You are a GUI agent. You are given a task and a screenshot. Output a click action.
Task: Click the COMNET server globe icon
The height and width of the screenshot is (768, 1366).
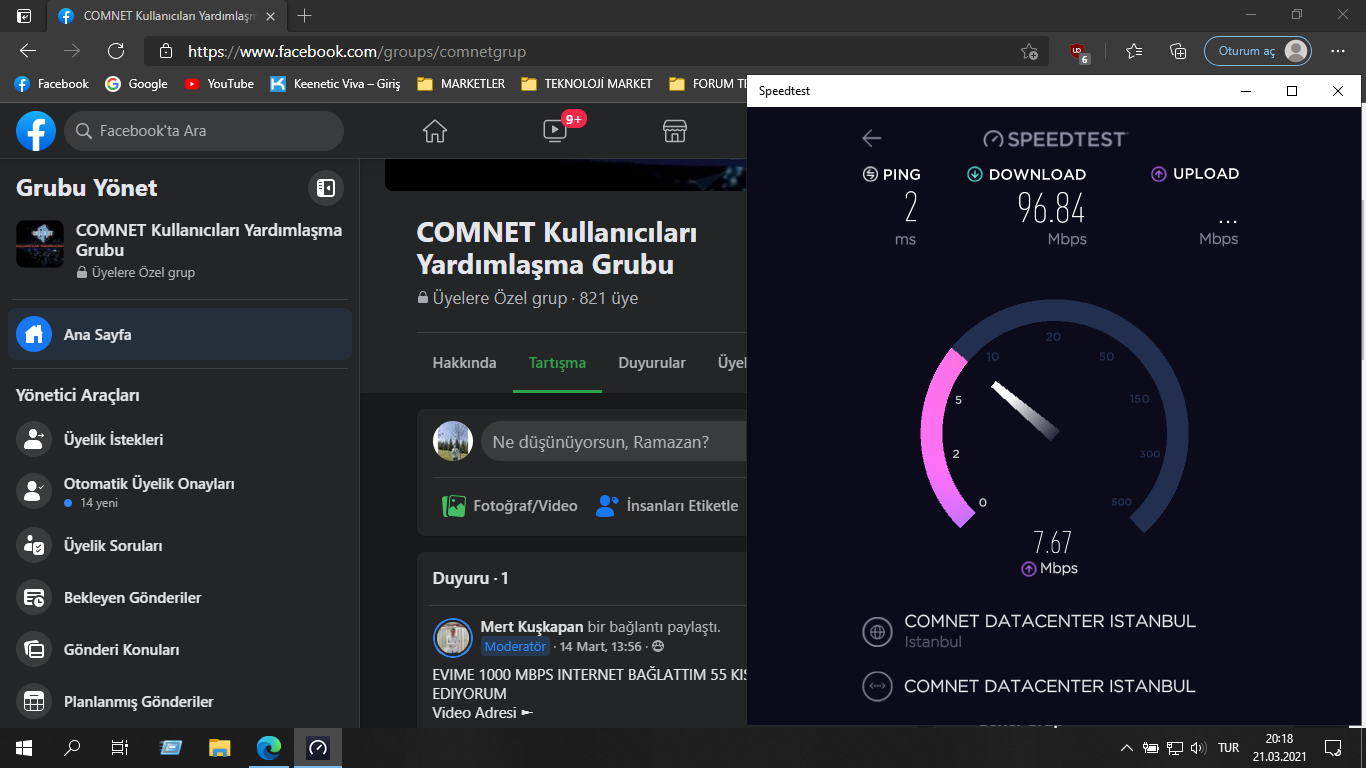coord(877,631)
